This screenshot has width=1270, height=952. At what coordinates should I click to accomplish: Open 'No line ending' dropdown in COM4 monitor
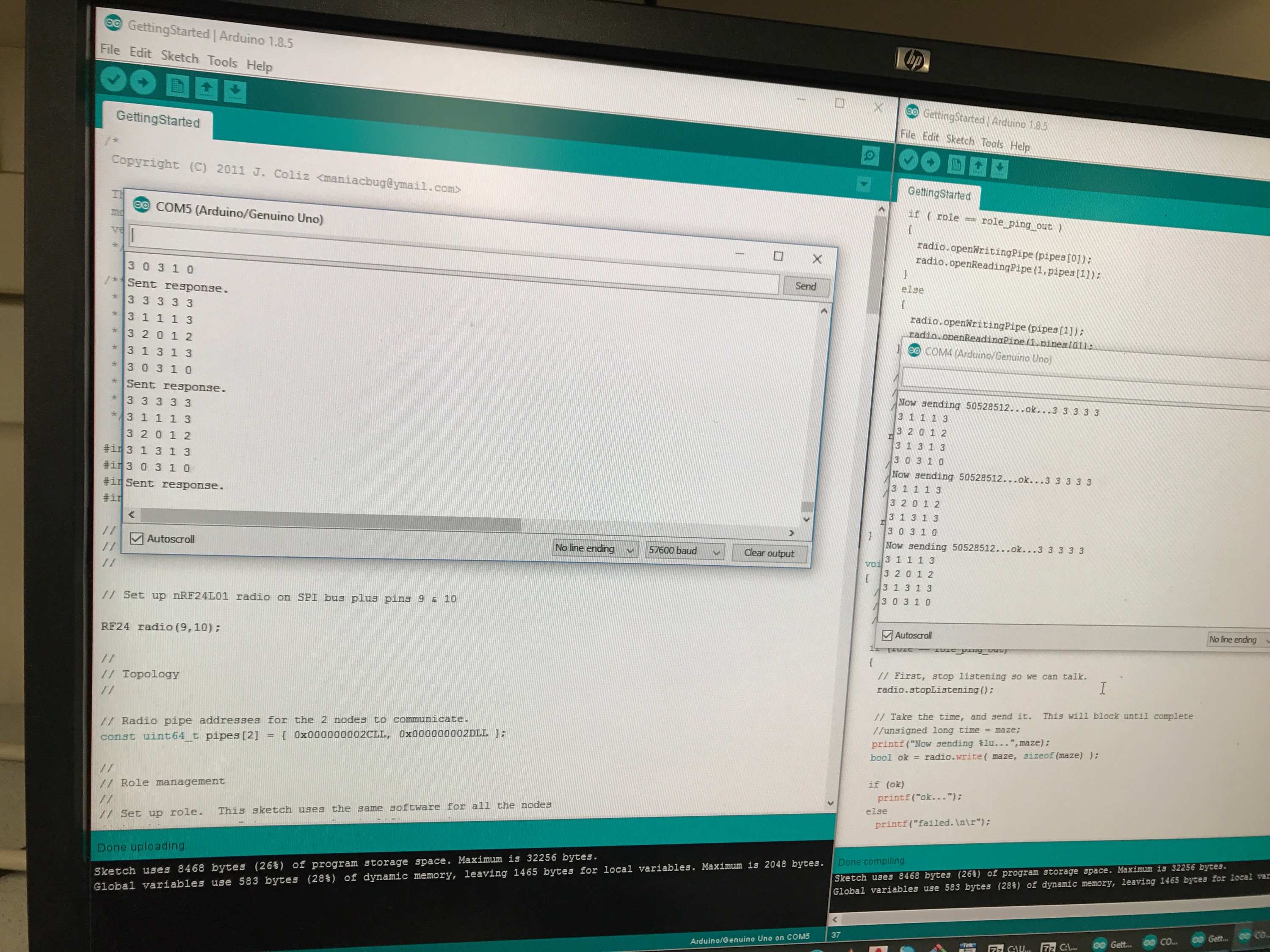coord(1234,639)
